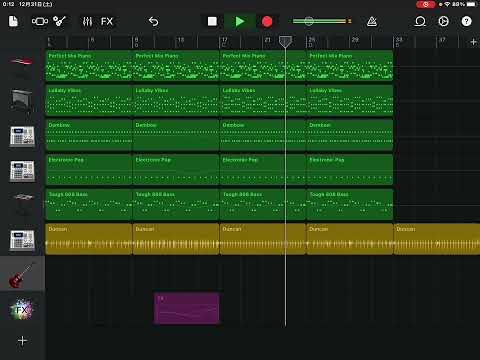Select Dembow region at bar 1
480x360 pixels.
(89, 135)
